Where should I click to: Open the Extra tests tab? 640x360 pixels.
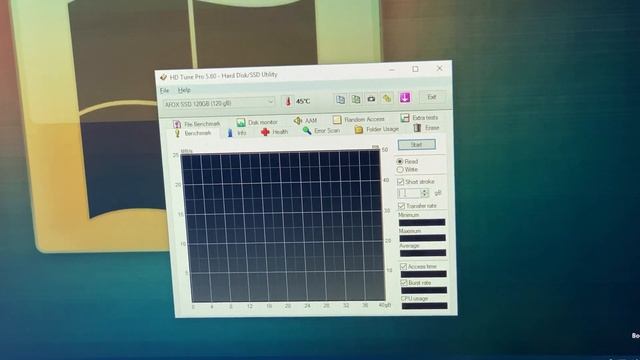(419, 118)
